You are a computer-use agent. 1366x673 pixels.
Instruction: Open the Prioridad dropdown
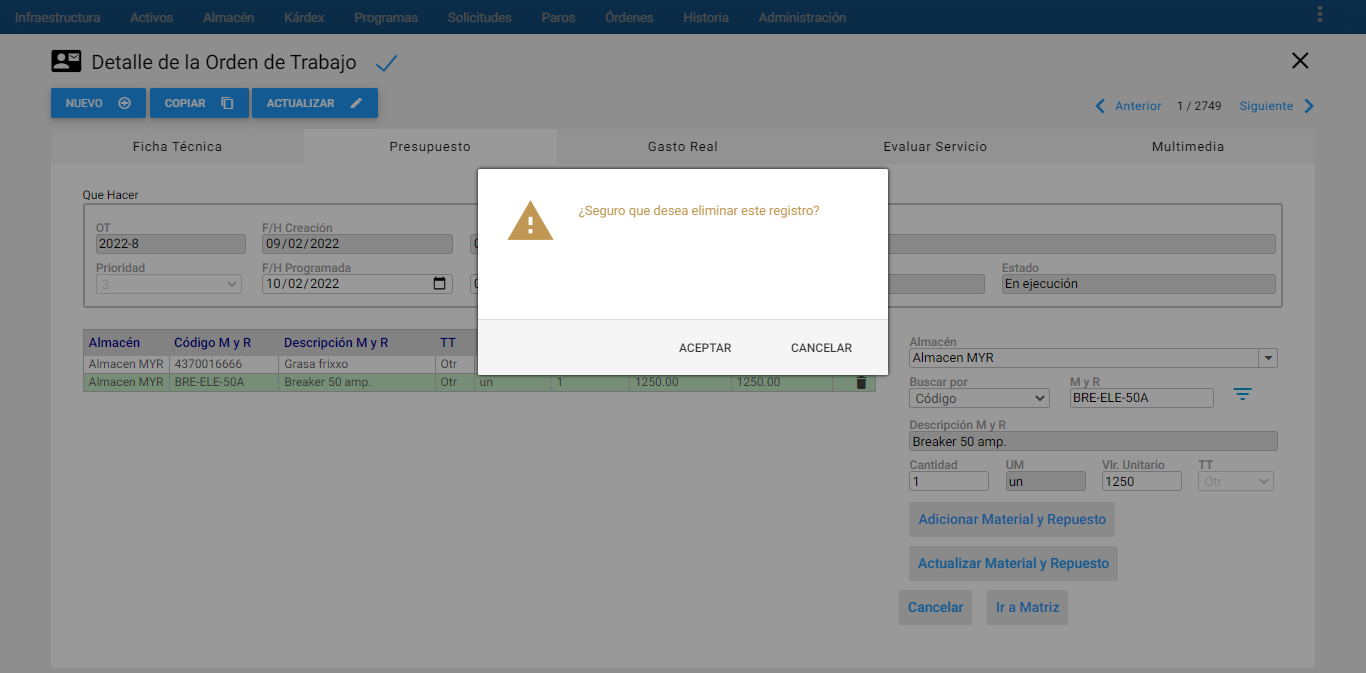[169, 284]
